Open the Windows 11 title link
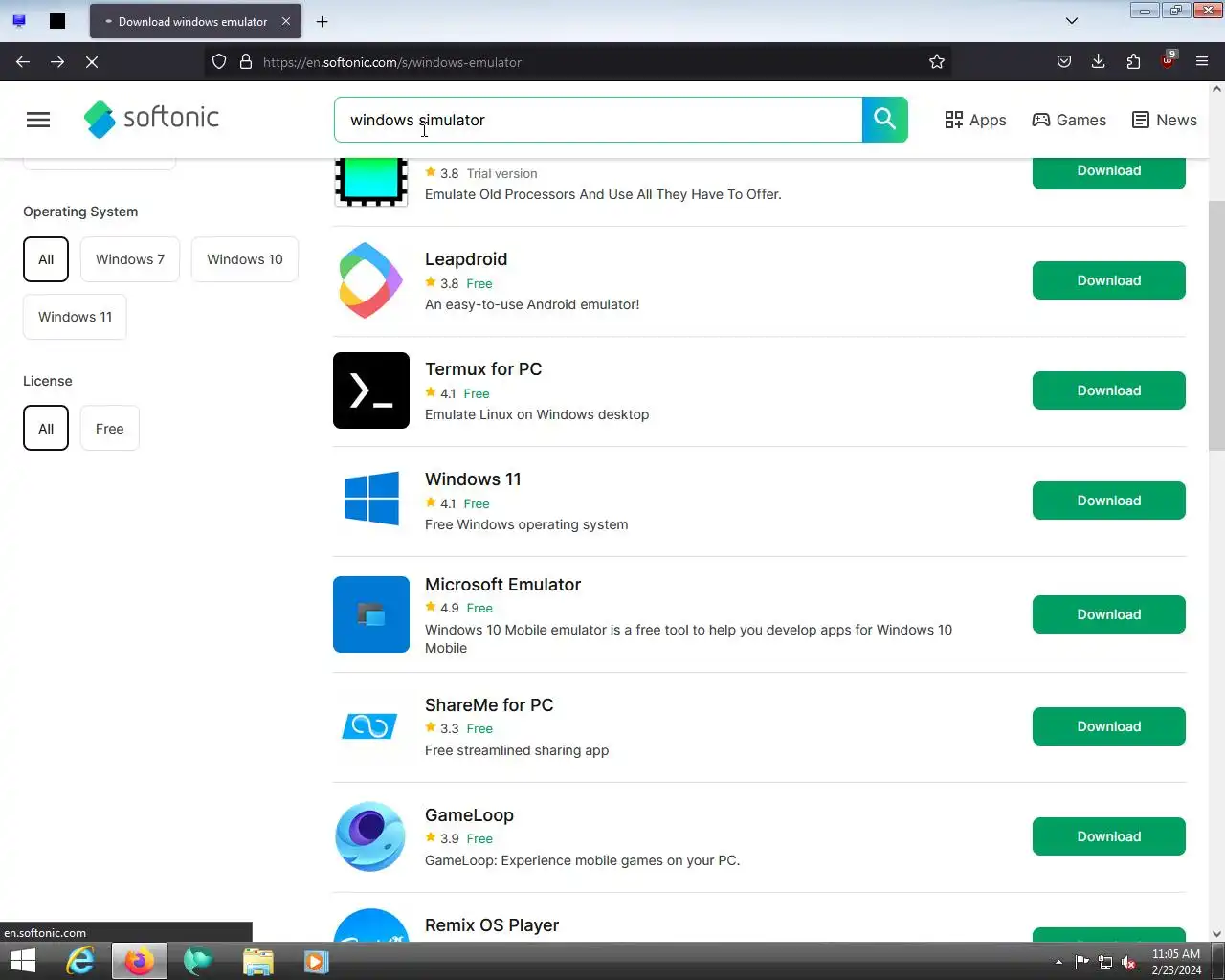The image size is (1225, 980). point(473,479)
